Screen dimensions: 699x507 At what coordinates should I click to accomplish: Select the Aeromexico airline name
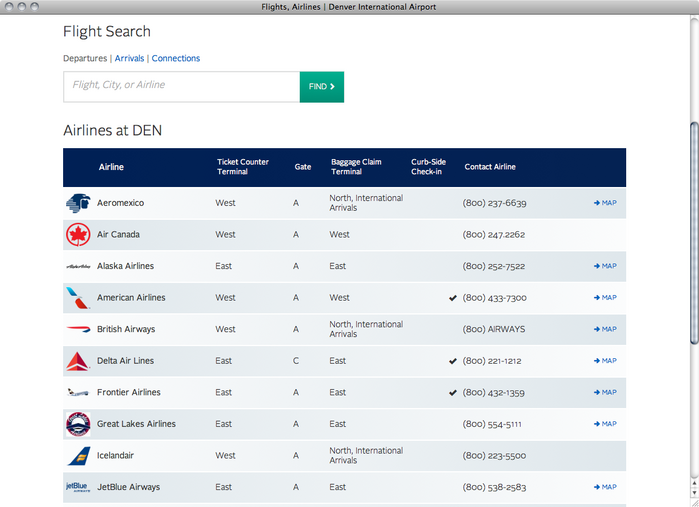coord(120,203)
